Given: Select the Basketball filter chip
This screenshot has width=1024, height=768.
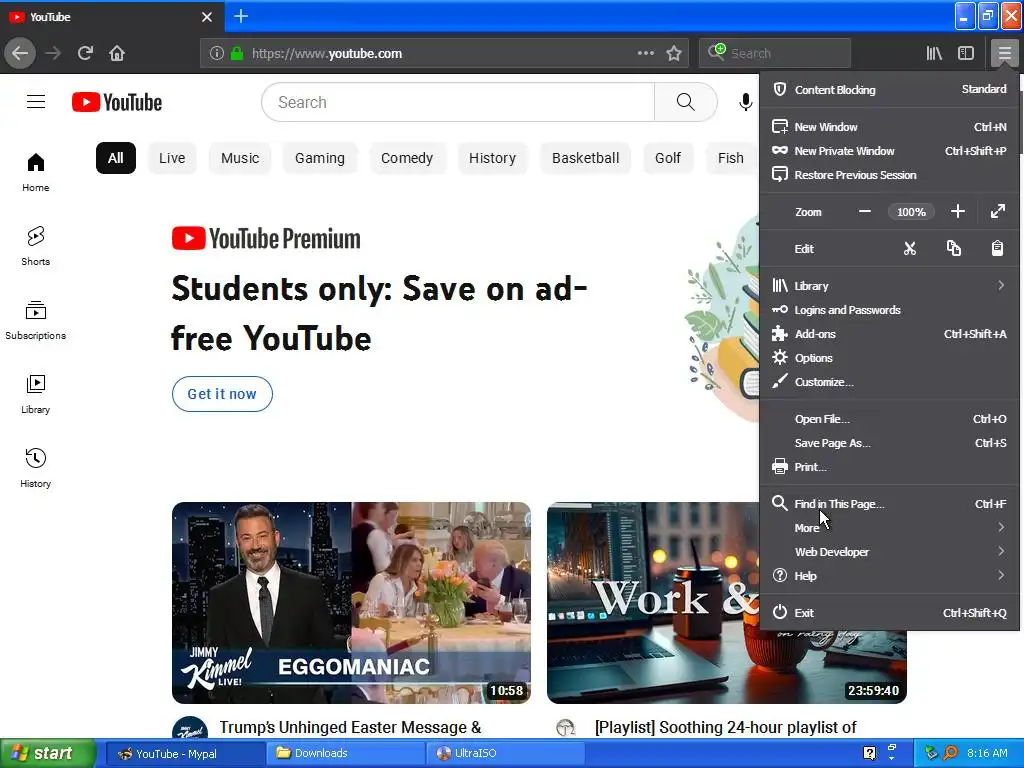Looking at the screenshot, I should coord(585,158).
